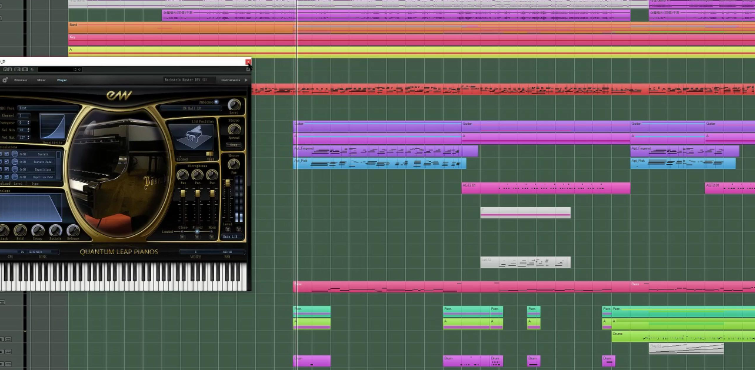Click the MIDI Channel value field
755x370 pixels.
tap(24, 116)
